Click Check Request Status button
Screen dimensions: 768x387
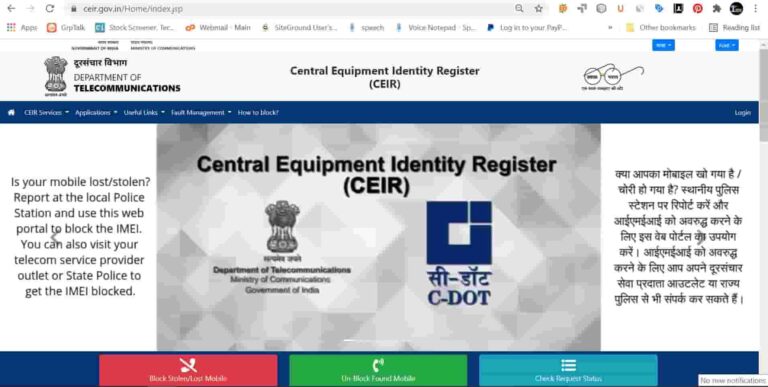point(568,370)
